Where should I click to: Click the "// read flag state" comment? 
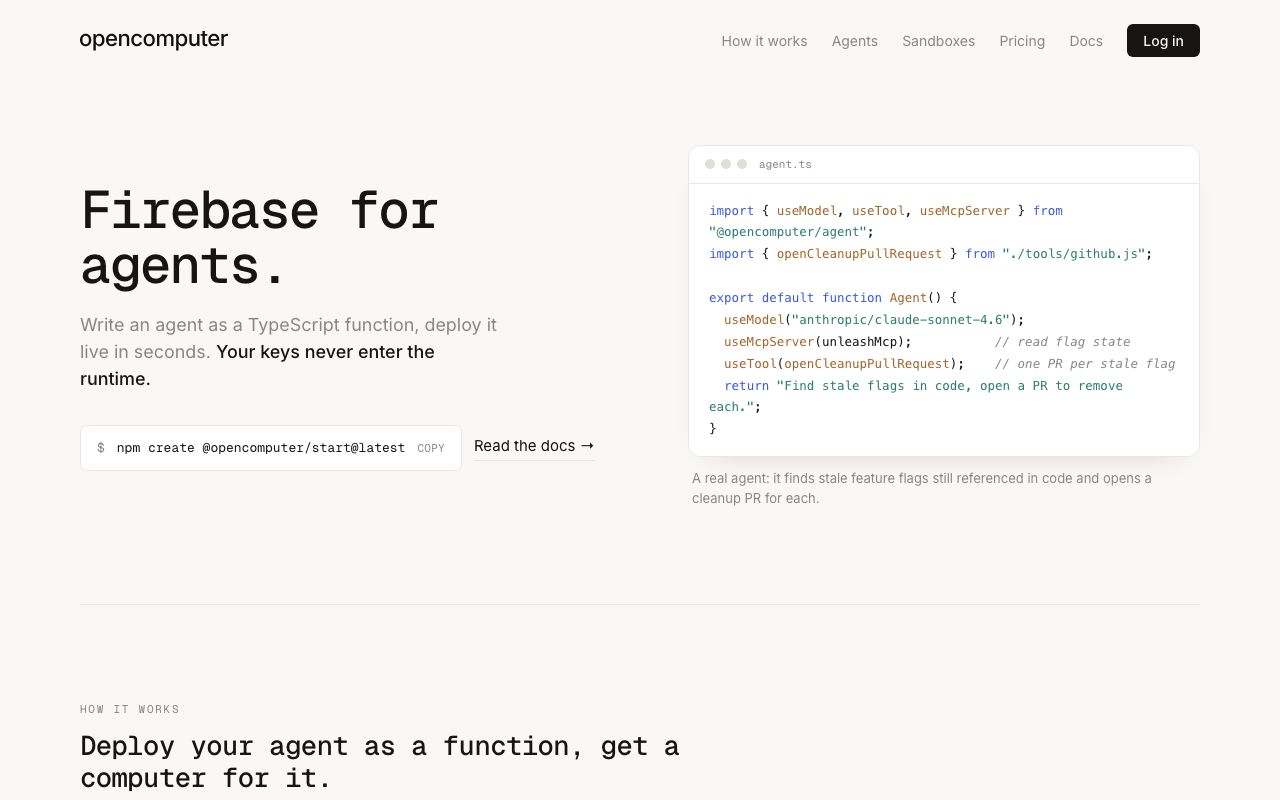[x=1062, y=342]
